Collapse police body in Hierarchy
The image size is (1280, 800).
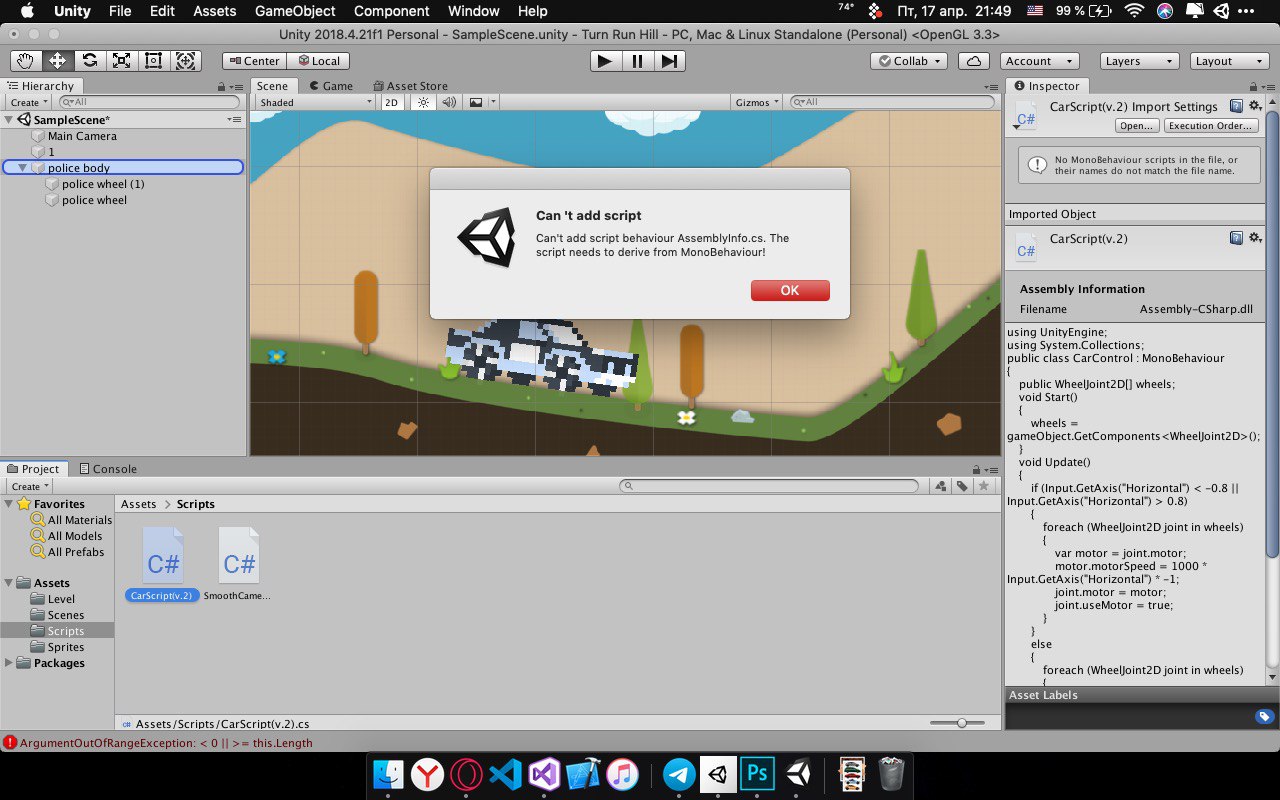click(x=23, y=168)
